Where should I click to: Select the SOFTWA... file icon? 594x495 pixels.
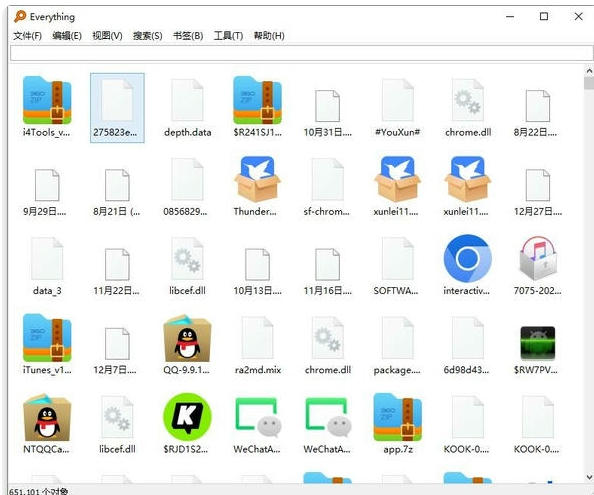coord(397,259)
